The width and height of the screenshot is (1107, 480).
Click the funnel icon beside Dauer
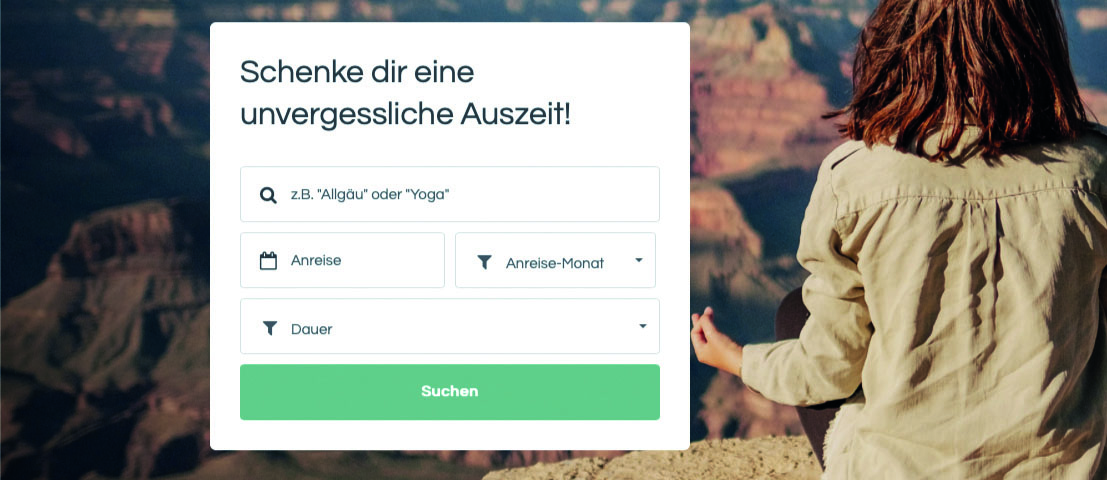pyautogui.click(x=270, y=328)
